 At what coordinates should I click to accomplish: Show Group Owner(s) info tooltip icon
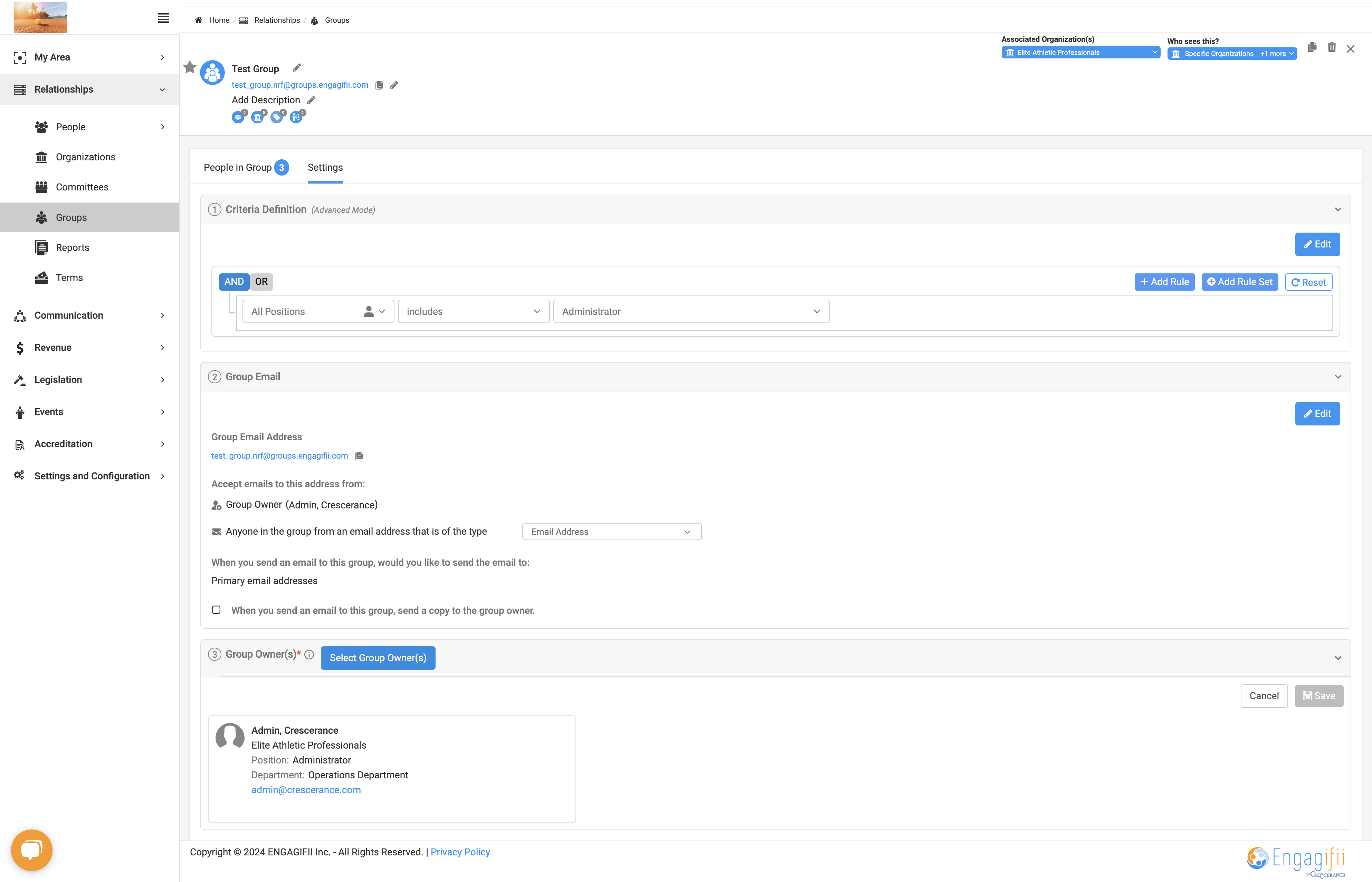pyautogui.click(x=309, y=655)
